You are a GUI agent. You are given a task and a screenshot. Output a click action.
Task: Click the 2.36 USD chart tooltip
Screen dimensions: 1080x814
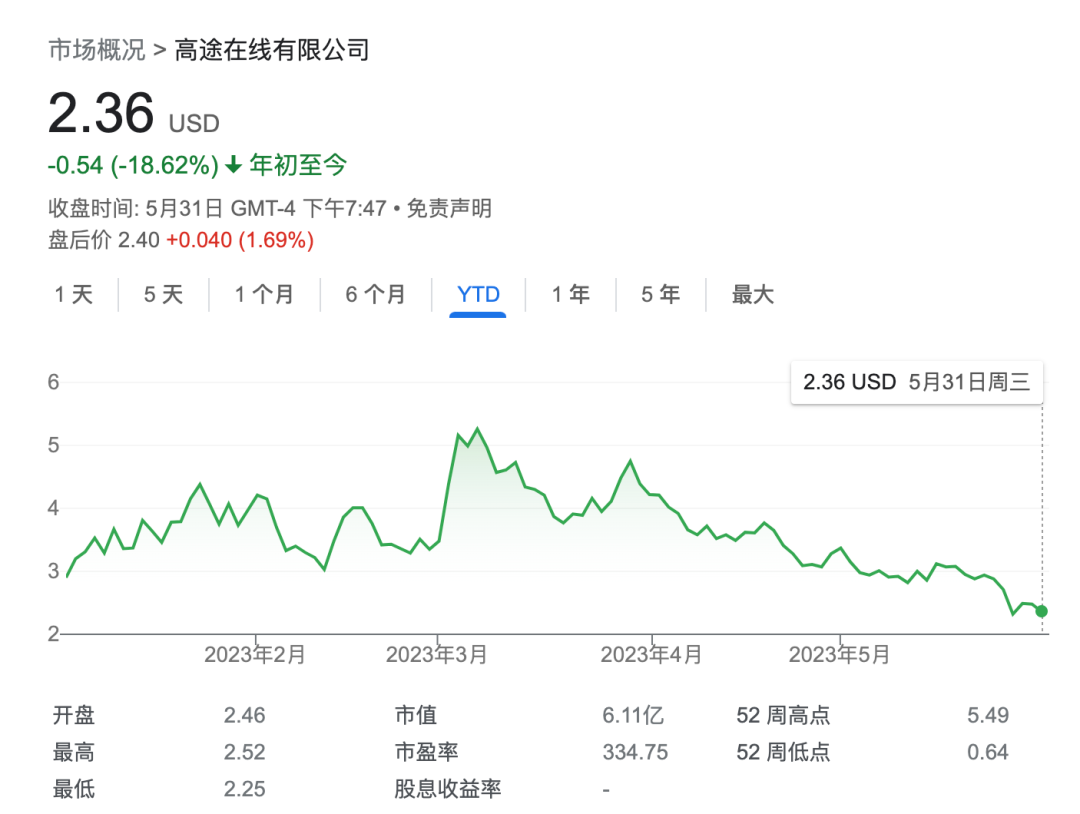pyautogui.click(x=916, y=381)
